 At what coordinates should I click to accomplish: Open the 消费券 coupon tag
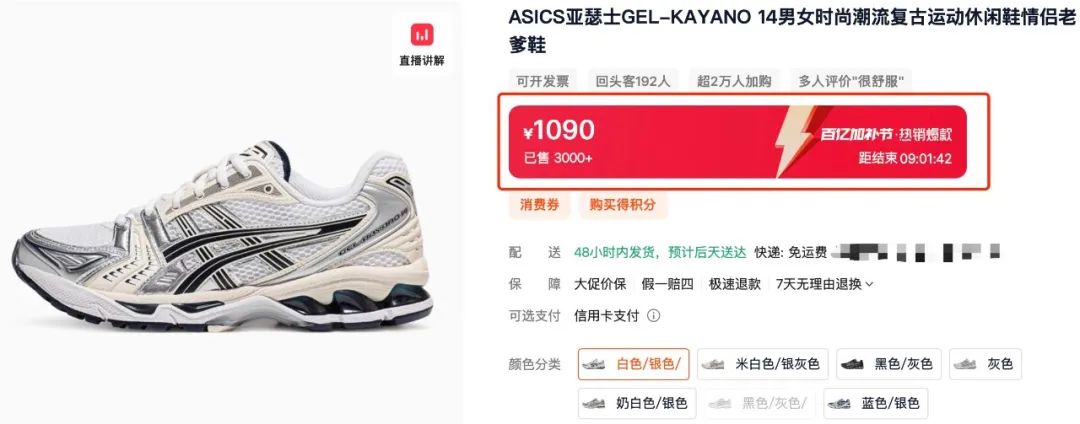click(x=539, y=205)
